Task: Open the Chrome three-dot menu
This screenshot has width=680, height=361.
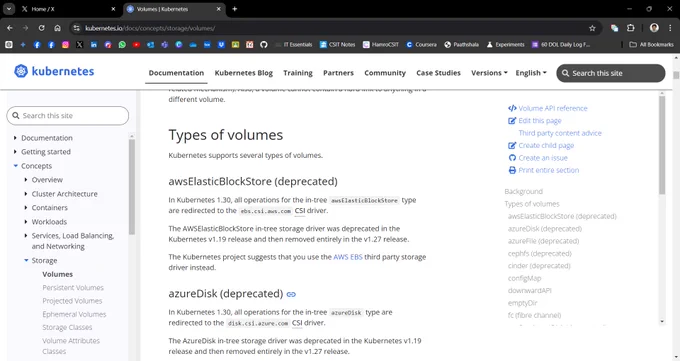Action: pyautogui.click(x=670, y=28)
